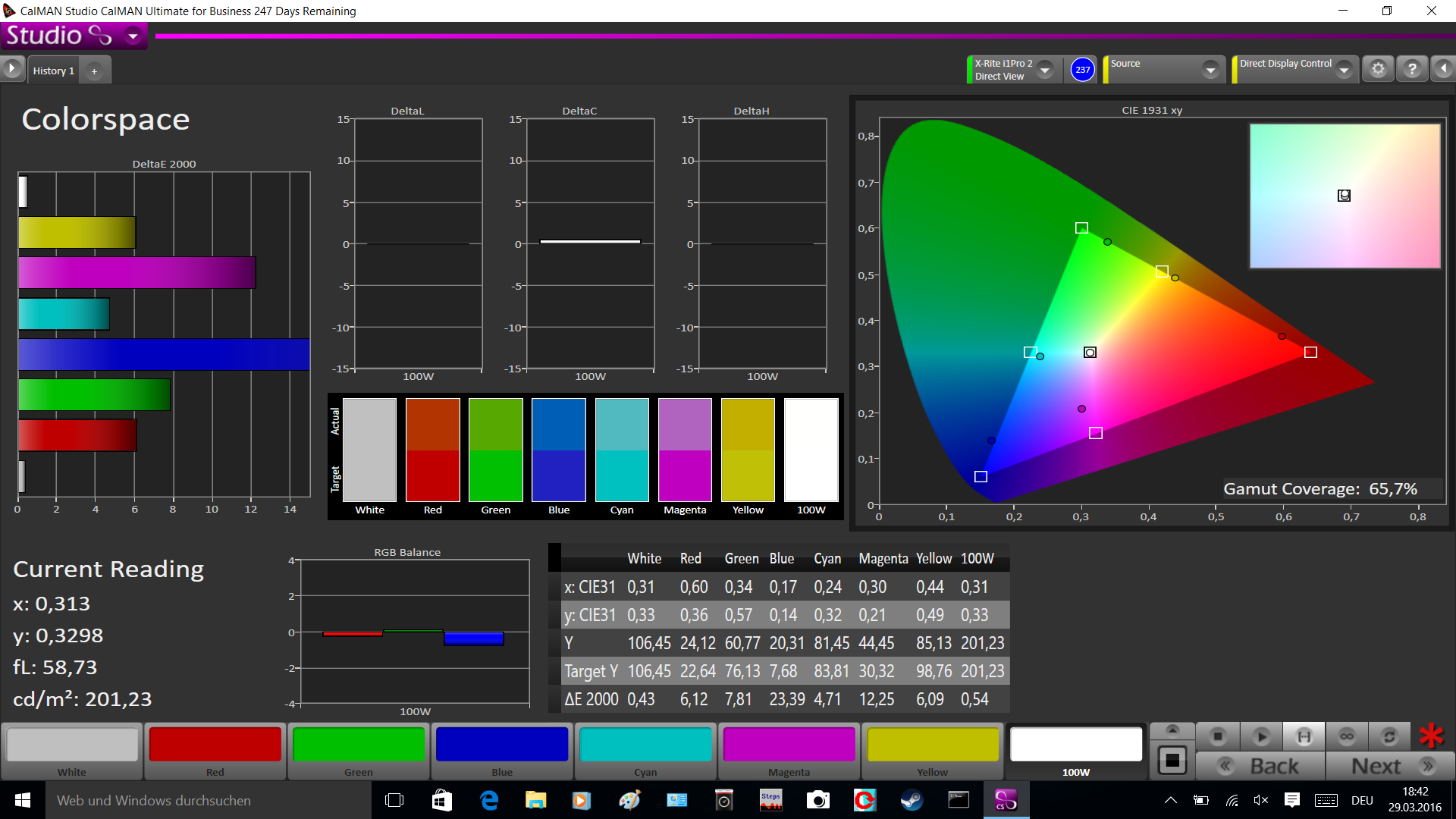
Task: Expand the Source dropdown
Action: [1210, 70]
